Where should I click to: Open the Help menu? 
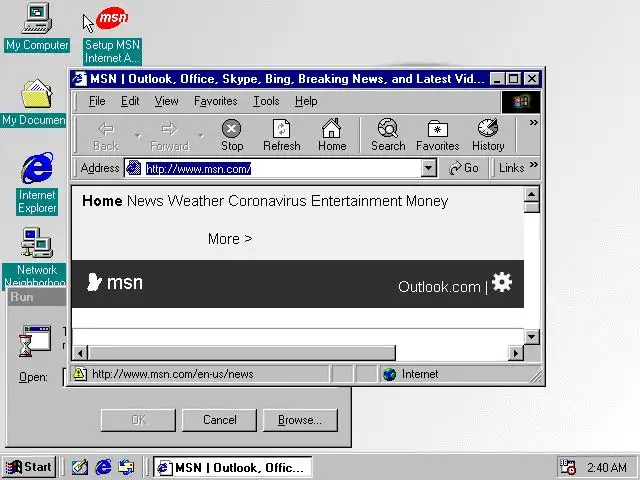pyautogui.click(x=306, y=101)
